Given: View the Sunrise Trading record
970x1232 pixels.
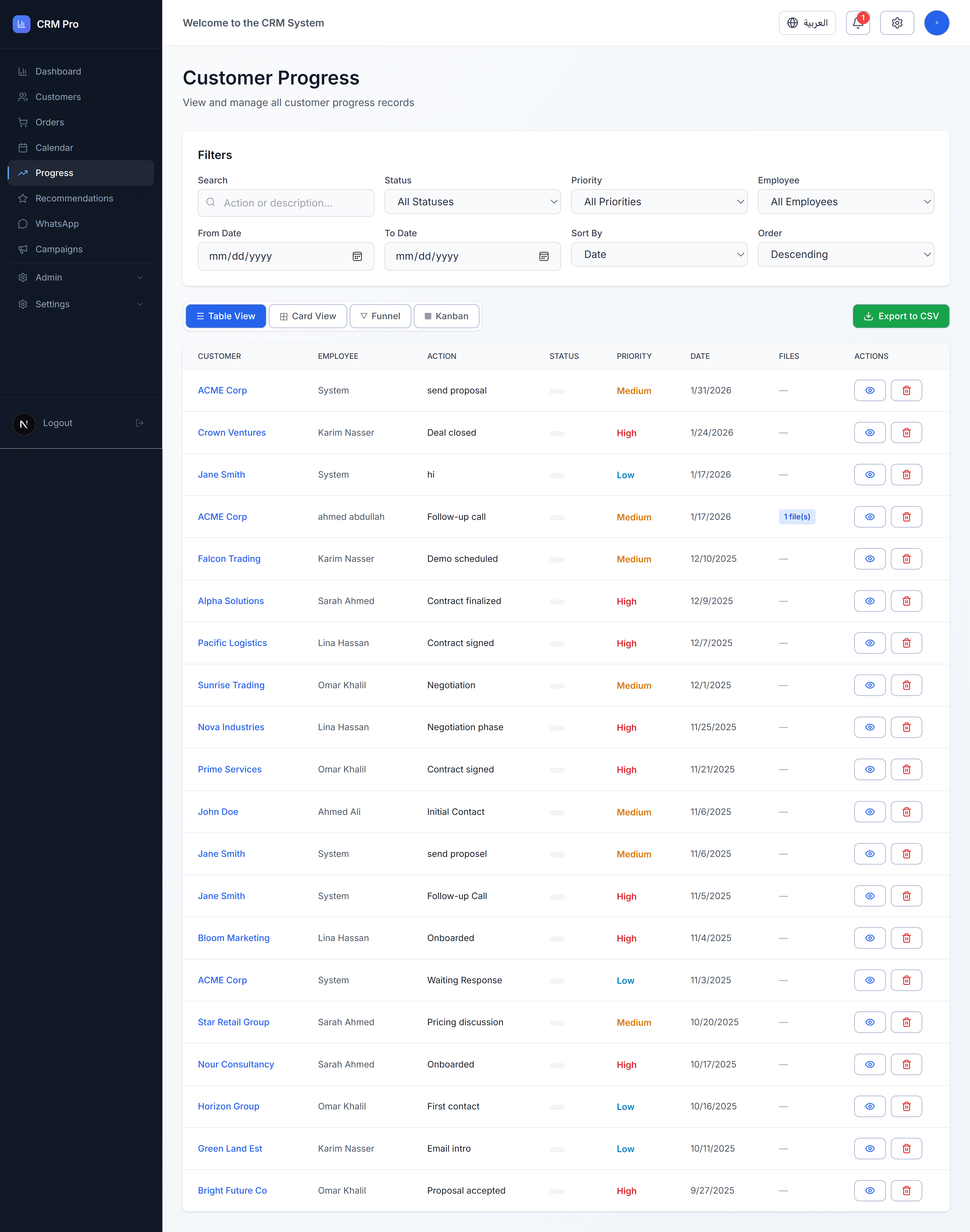Looking at the screenshot, I should tap(870, 685).
